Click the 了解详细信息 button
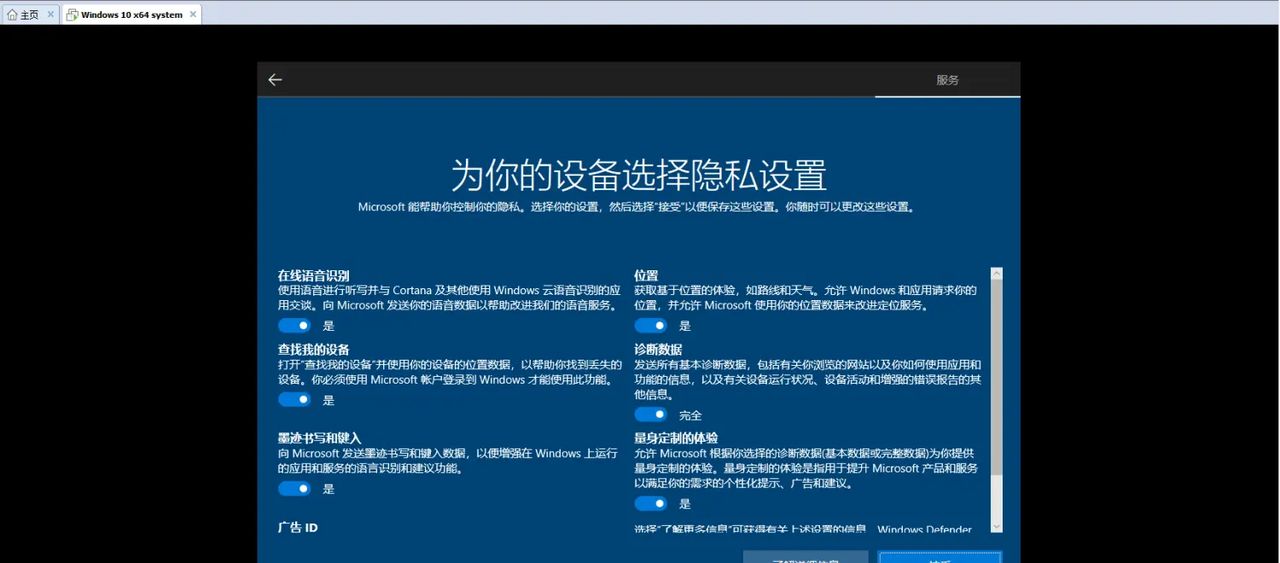The height and width of the screenshot is (563, 1280). tap(805, 557)
